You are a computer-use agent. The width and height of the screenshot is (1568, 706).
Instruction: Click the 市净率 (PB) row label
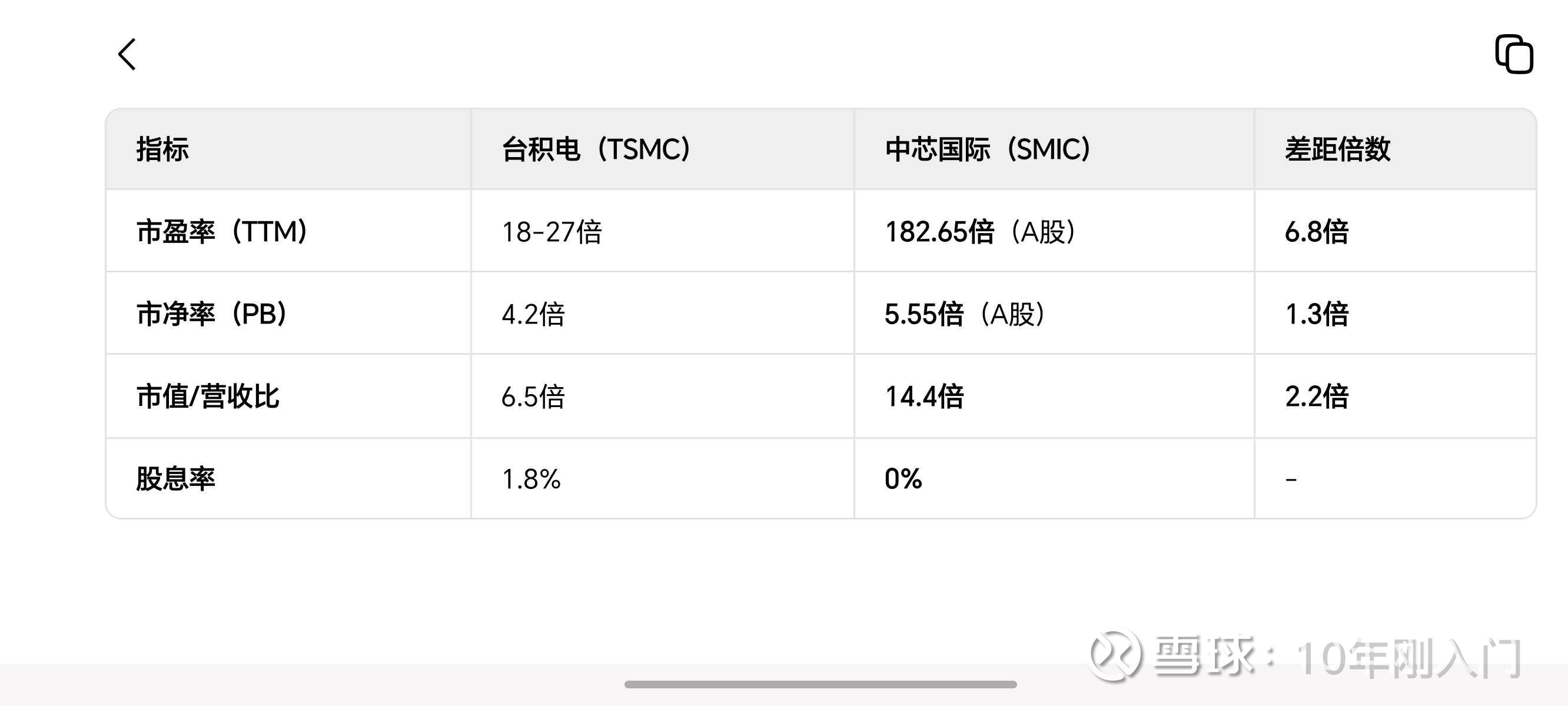pos(212,314)
